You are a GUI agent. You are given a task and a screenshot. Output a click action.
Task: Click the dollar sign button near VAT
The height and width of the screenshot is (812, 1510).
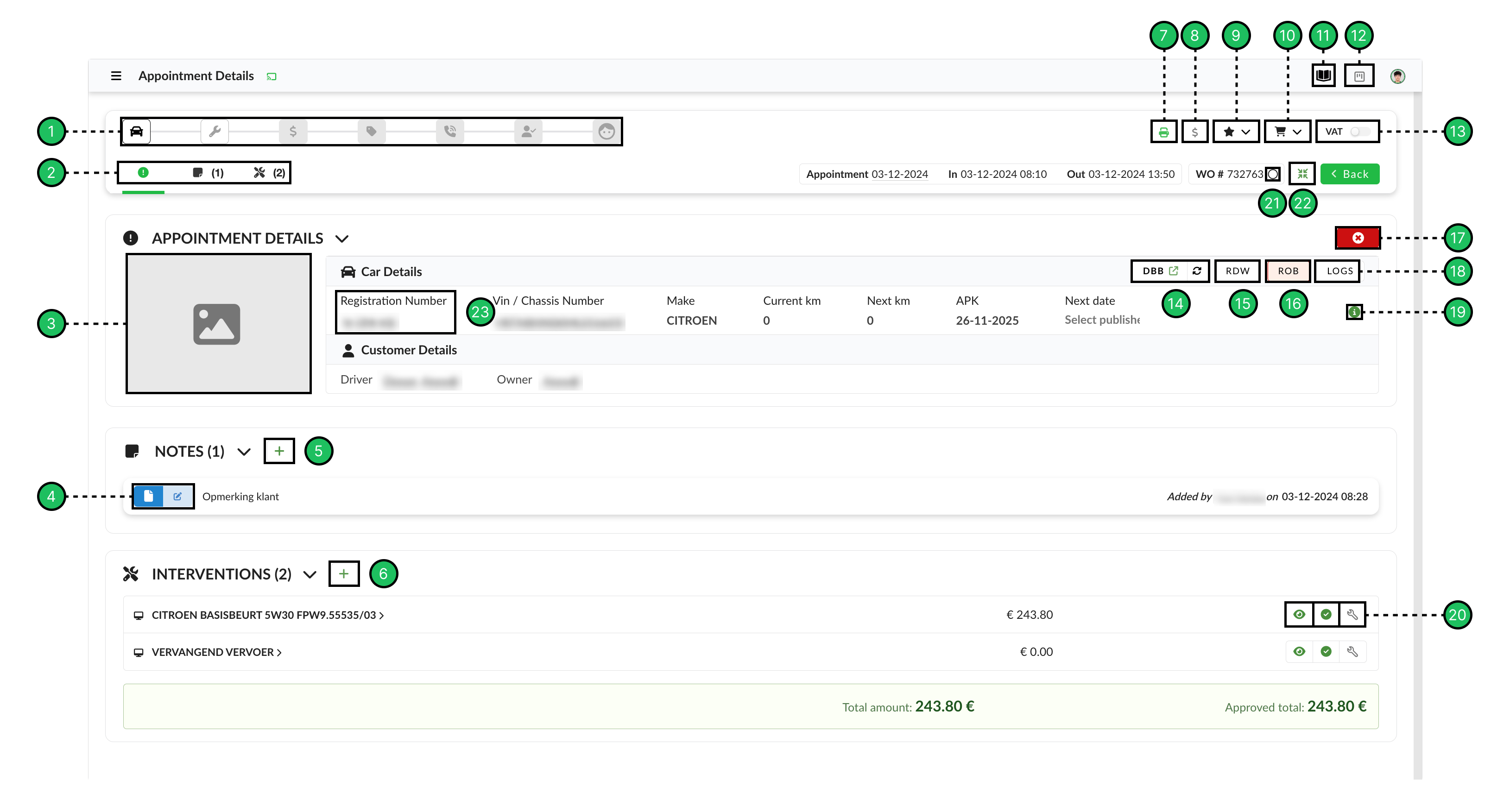pyautogui.click(x=1194, y=132)
